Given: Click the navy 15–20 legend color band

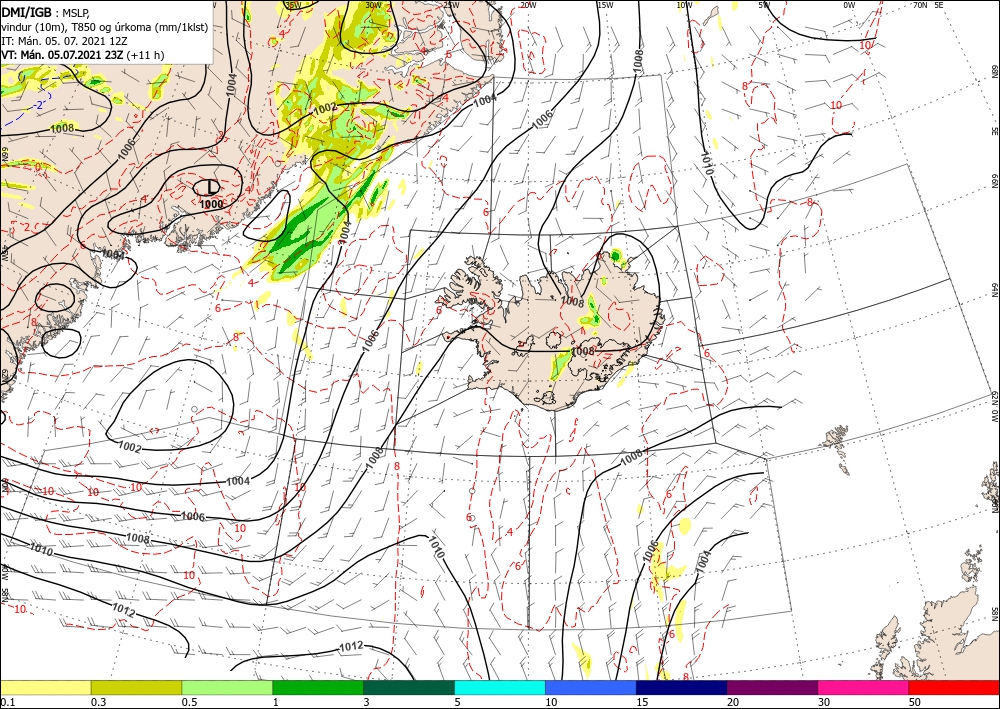Looking at the screenshot, I should point(682,687).
